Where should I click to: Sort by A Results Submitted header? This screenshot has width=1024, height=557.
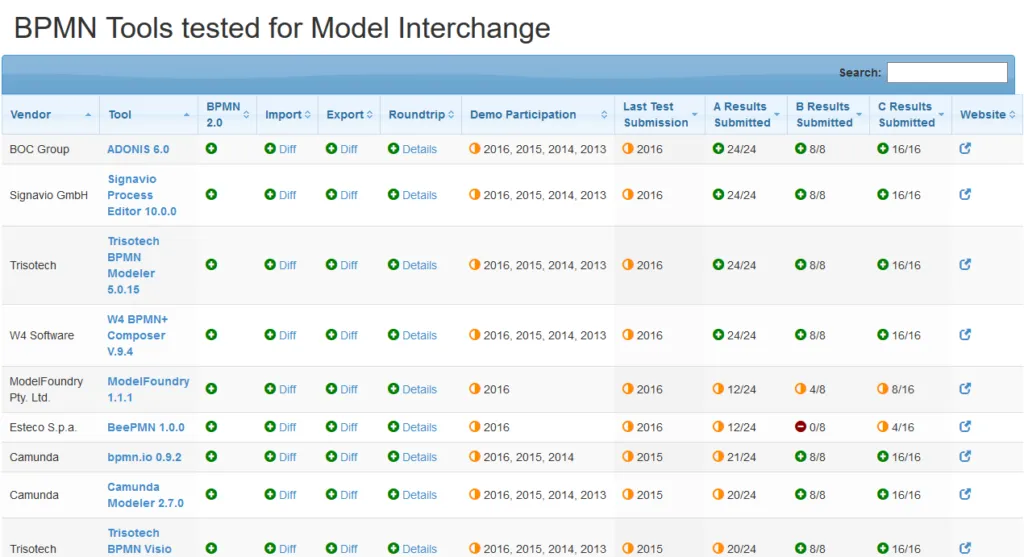click(x=746, y=115)
